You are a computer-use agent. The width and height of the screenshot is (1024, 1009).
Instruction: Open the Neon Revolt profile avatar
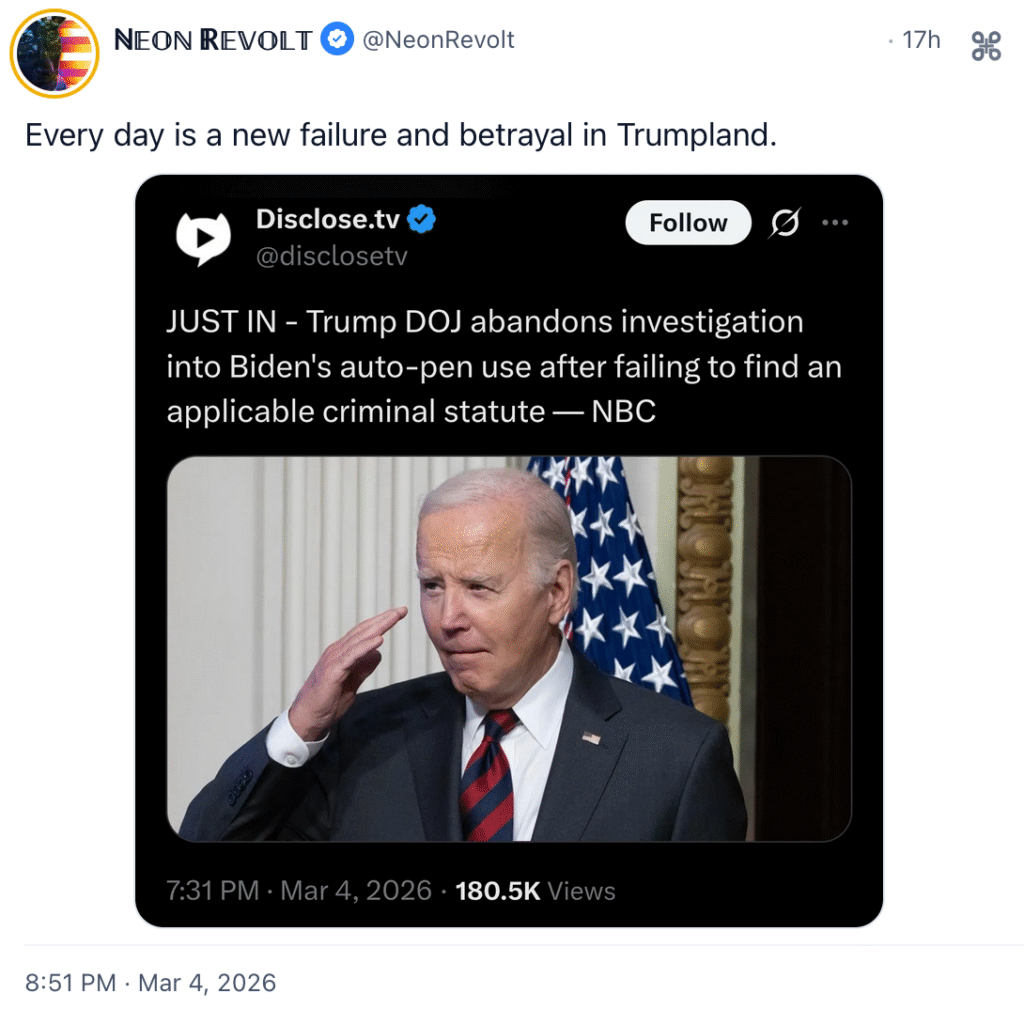54,54
